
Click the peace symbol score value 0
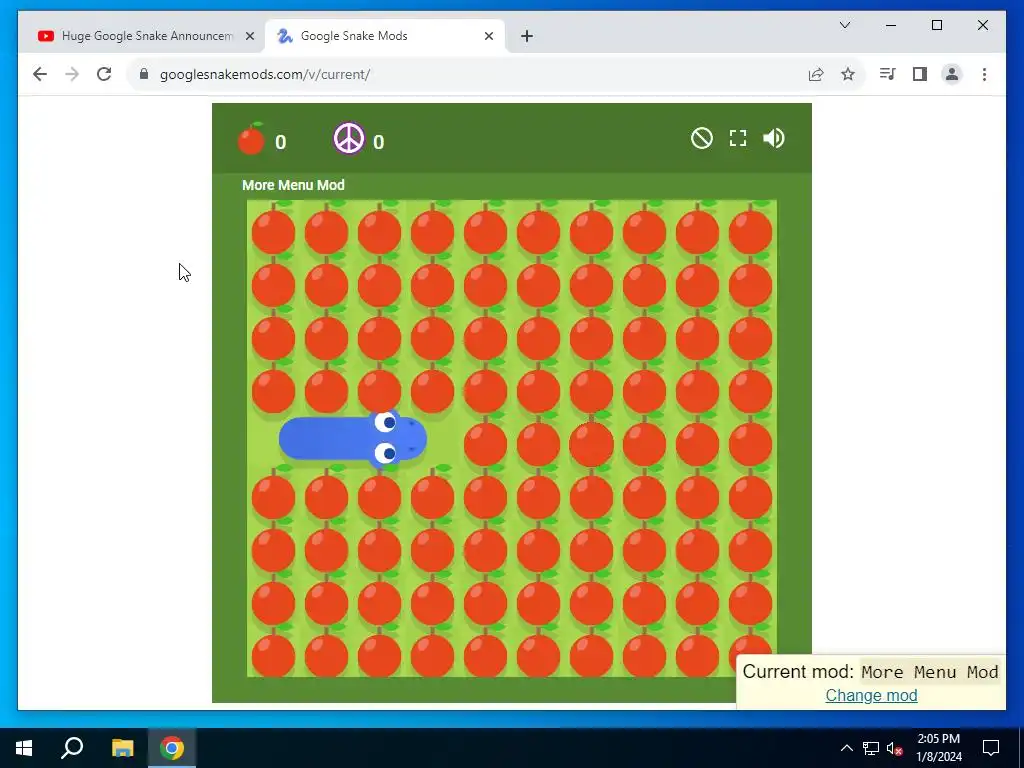(379, 142)
